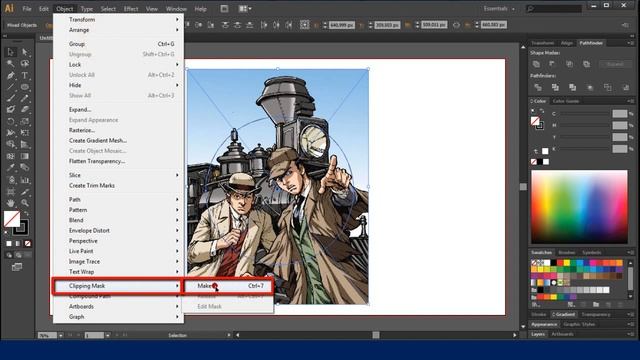Screen dimensions: 640x360
Task: Click the Crop pathfinder icon
Action: tap(590, 87)
